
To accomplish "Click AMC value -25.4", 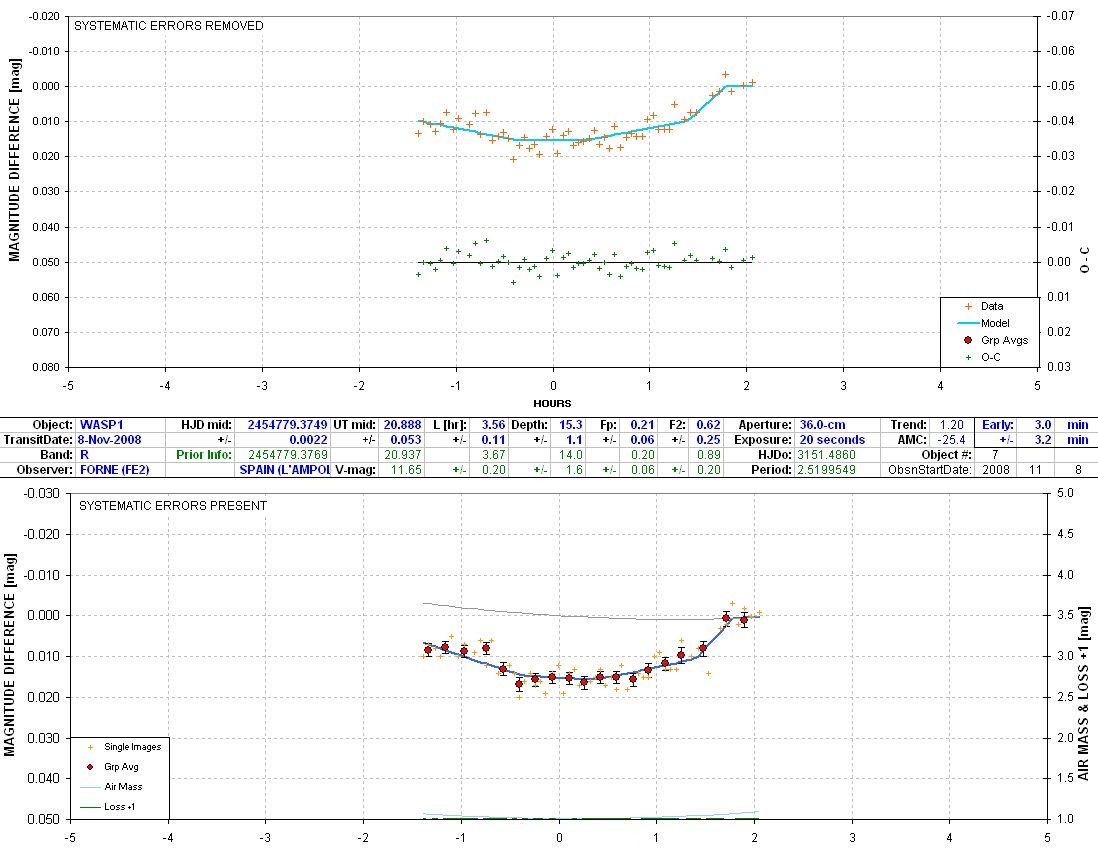I will [x=951, y=440].
